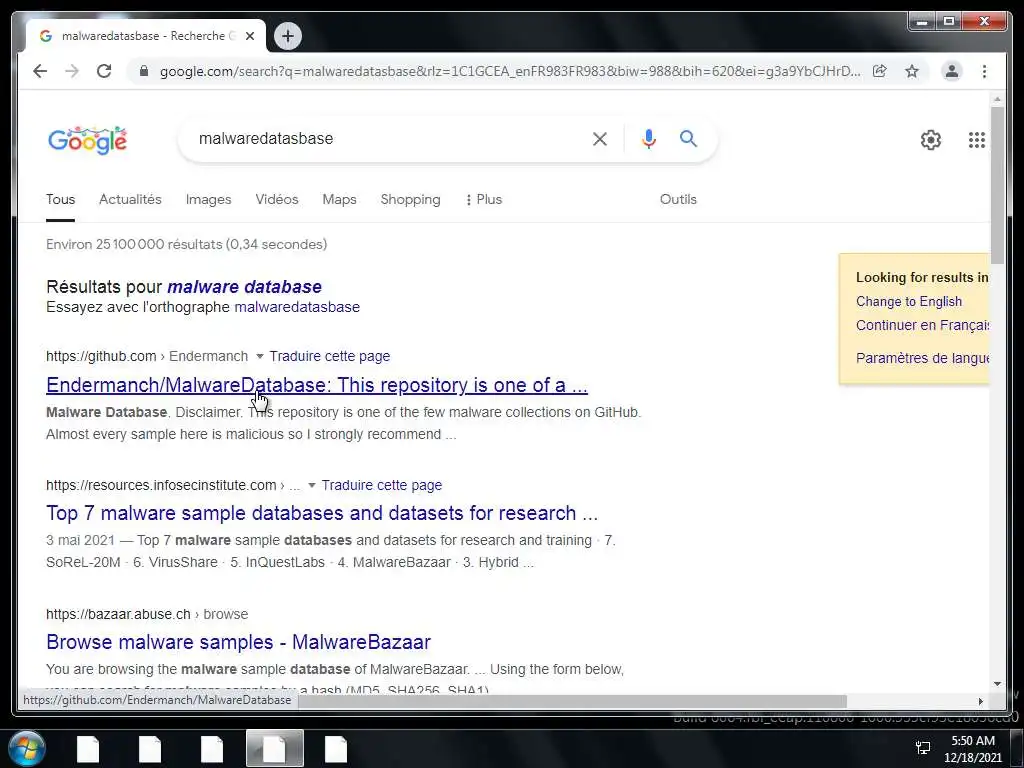This screenshot has width=1024, height=768.
Task: Expand the GitHub result options arrow
Action: [259, 357]
